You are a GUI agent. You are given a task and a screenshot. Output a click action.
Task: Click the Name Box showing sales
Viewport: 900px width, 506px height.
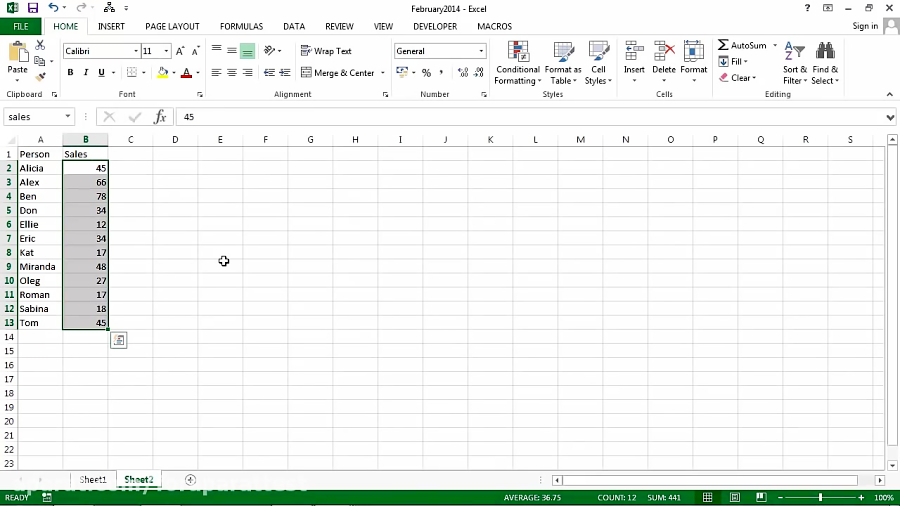click(x=34, y=117)
